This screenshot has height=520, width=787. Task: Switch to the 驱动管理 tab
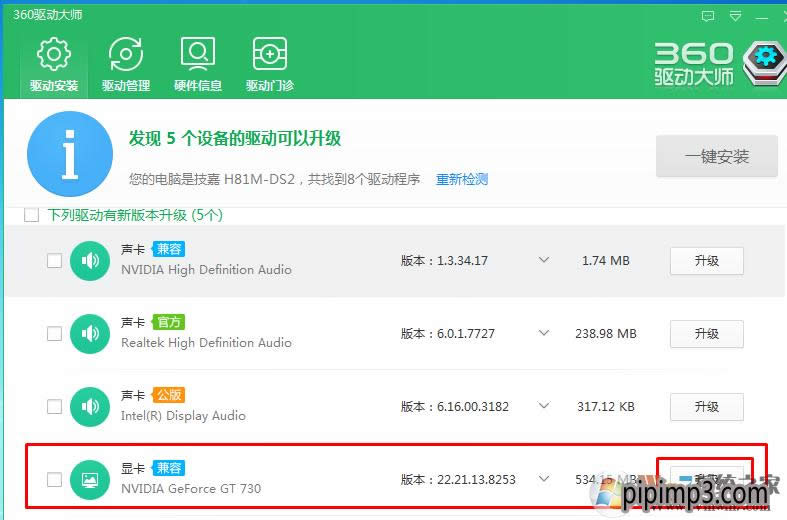[x=125, y=64]
